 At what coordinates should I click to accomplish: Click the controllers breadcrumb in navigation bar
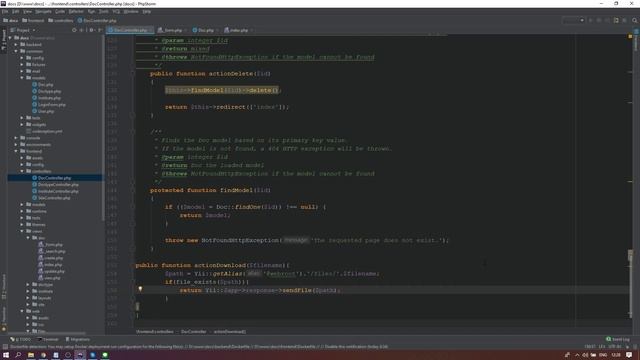coord(61,20)
